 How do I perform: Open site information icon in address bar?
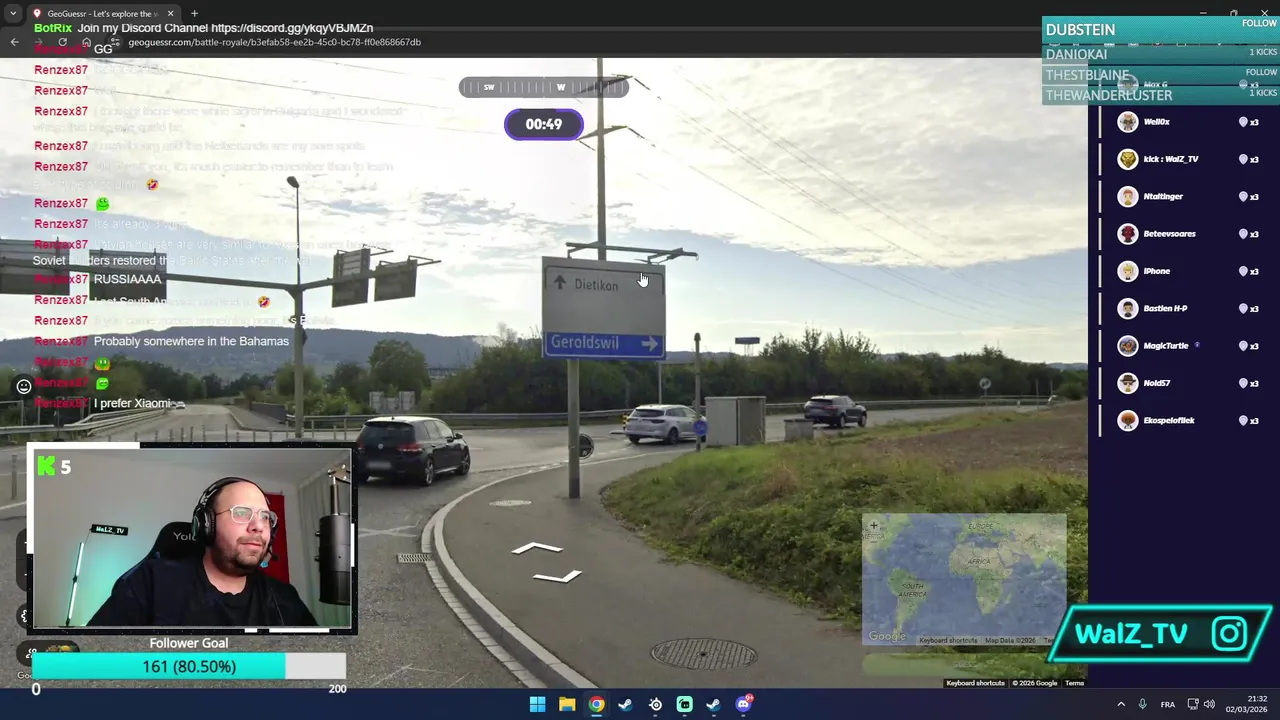pos(116,42)
